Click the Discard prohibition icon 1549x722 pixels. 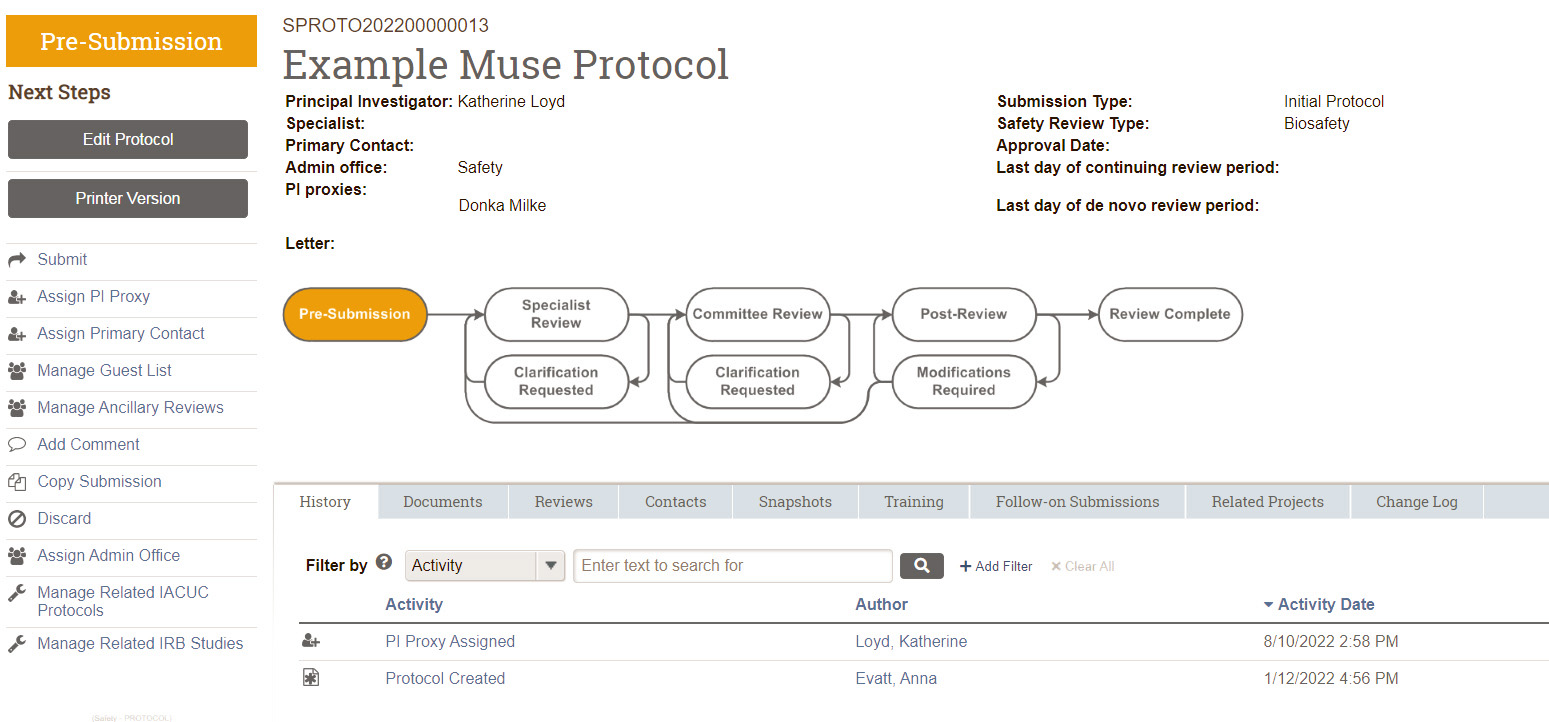(x=18, y=518)
